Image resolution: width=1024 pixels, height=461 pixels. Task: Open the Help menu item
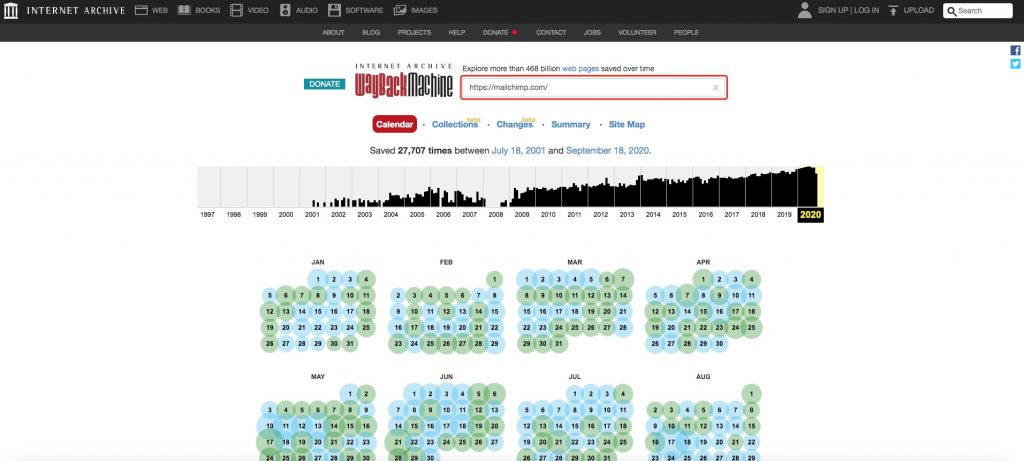pyautogui.click(x=456, y=33)
